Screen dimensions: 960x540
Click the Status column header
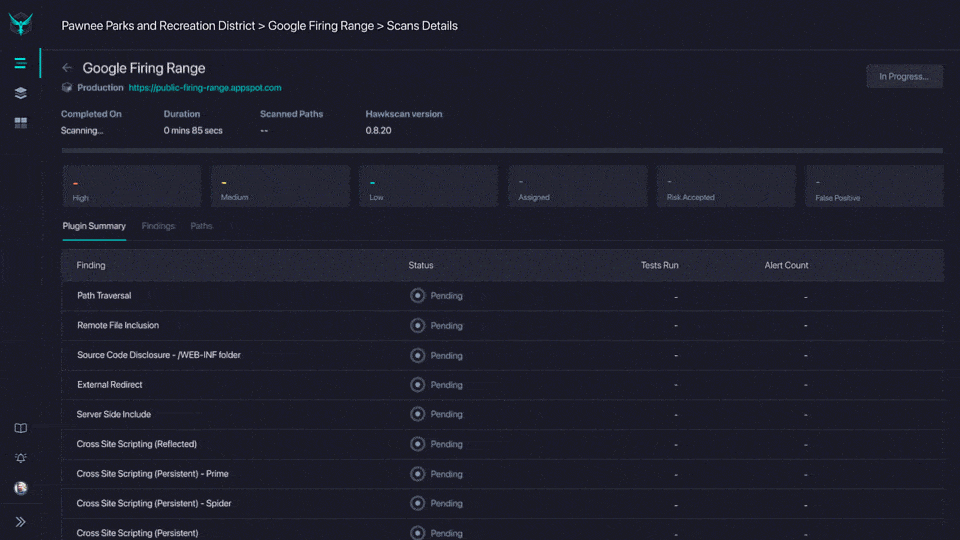pyautogui.click(x=421, y=265)
